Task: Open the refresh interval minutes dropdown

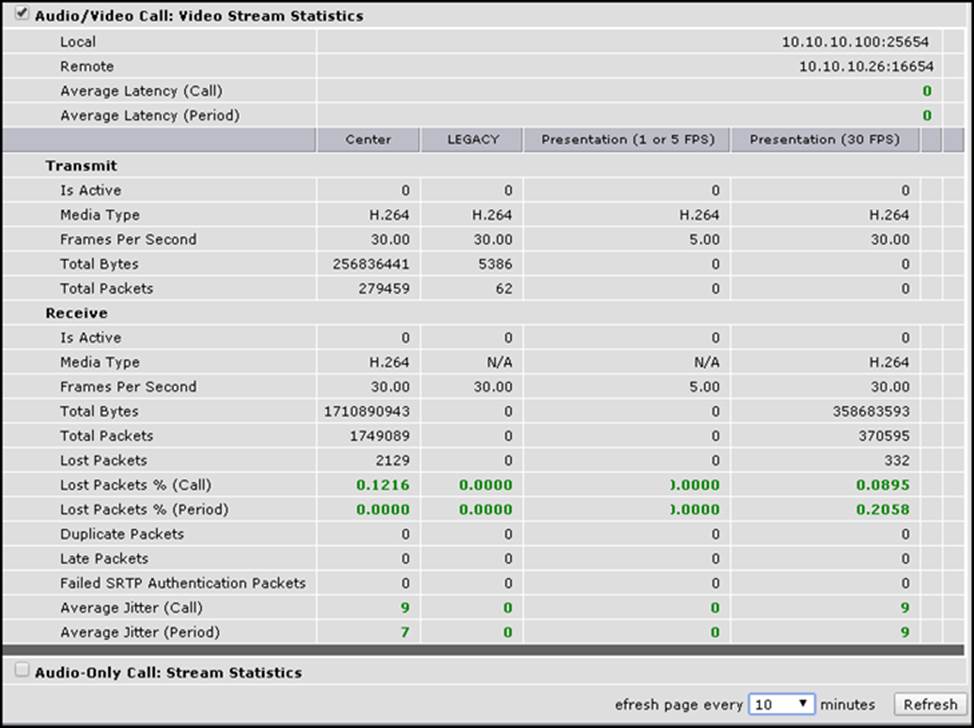Action: tap(781, 704)
